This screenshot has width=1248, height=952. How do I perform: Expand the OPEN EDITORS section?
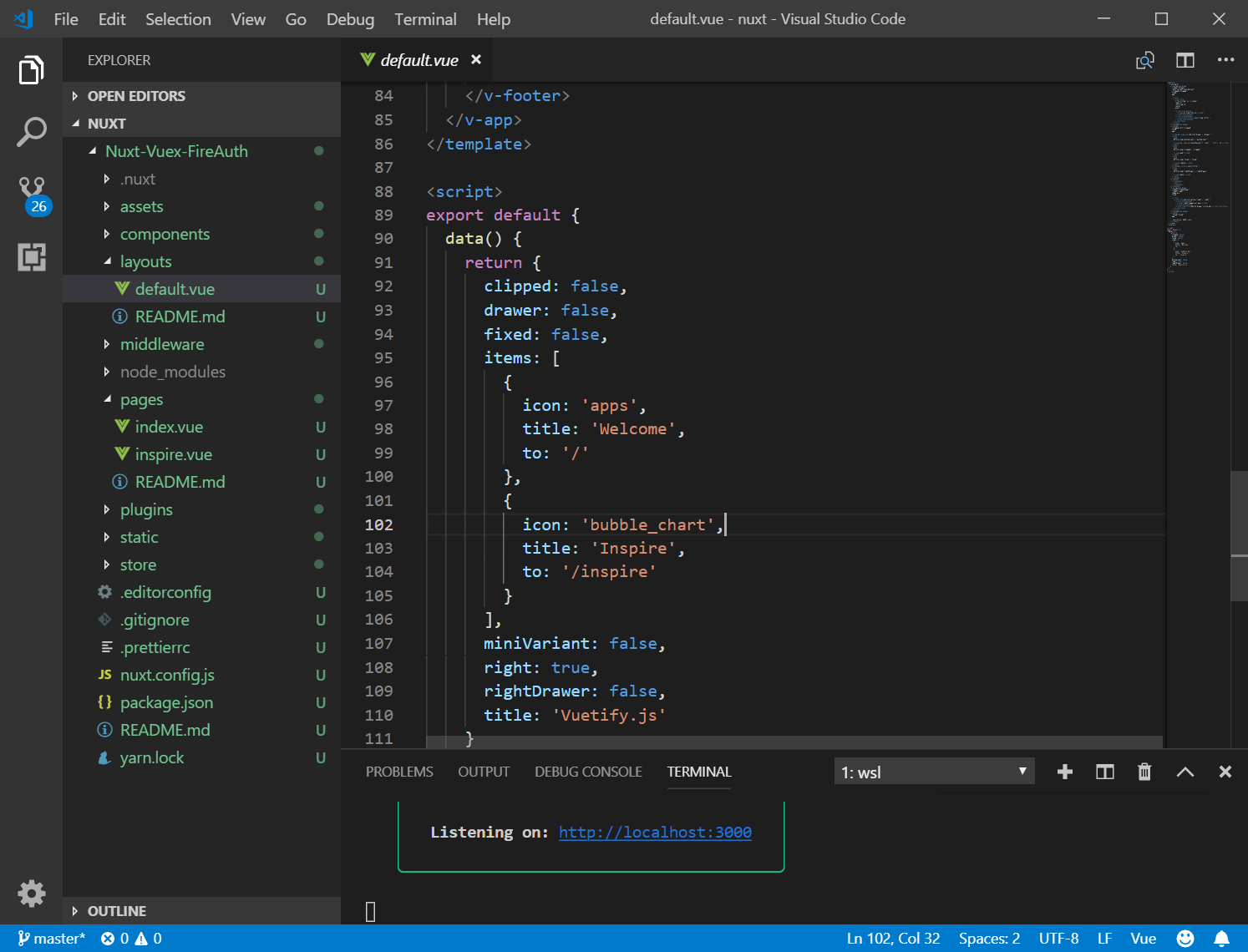[x=136, y=96]
